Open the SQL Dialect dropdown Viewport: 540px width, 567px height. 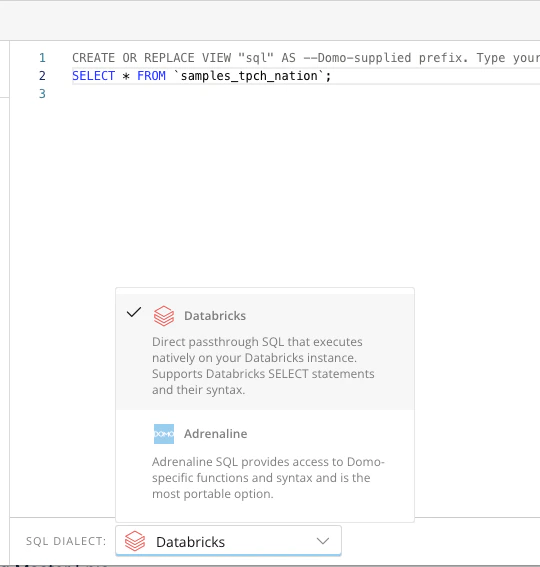(x=228, y=541)
